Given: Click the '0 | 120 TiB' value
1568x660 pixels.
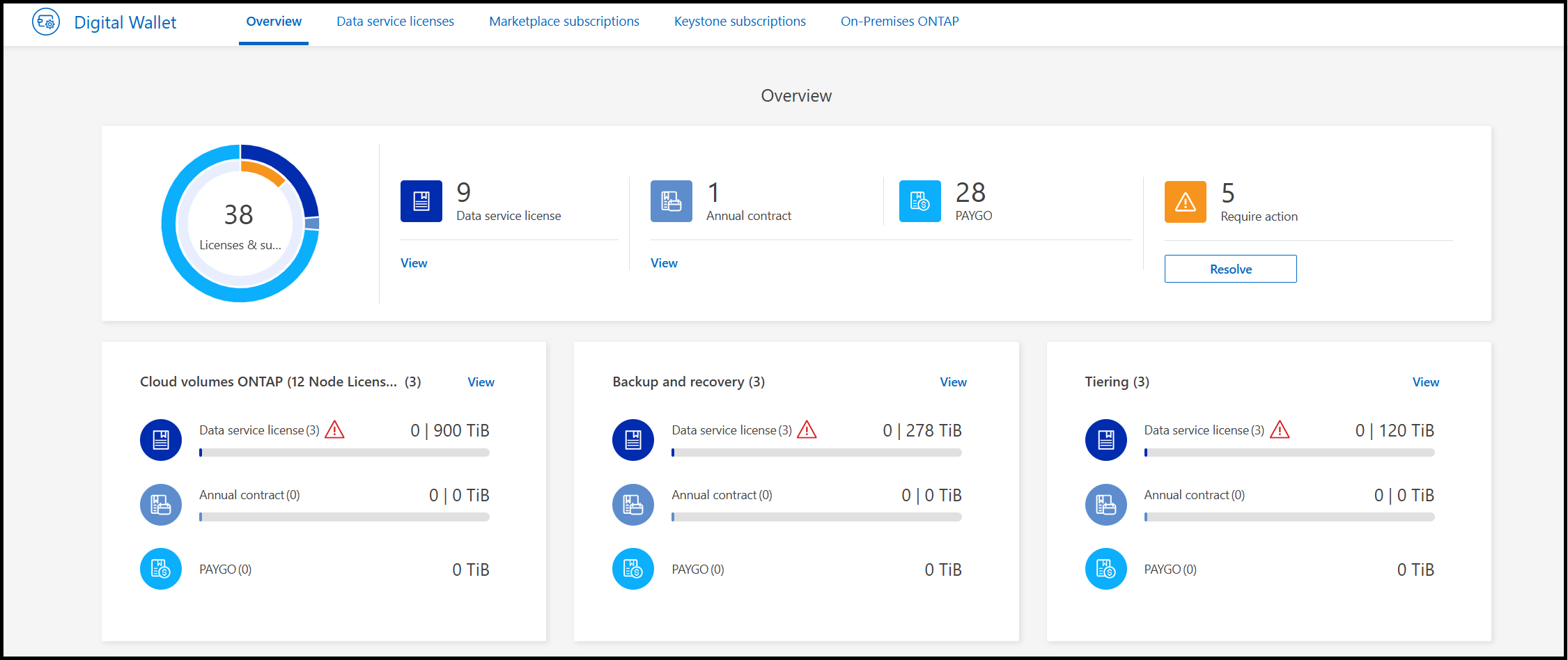Looking at the screenshot, I should click(x=1395, y=431).
